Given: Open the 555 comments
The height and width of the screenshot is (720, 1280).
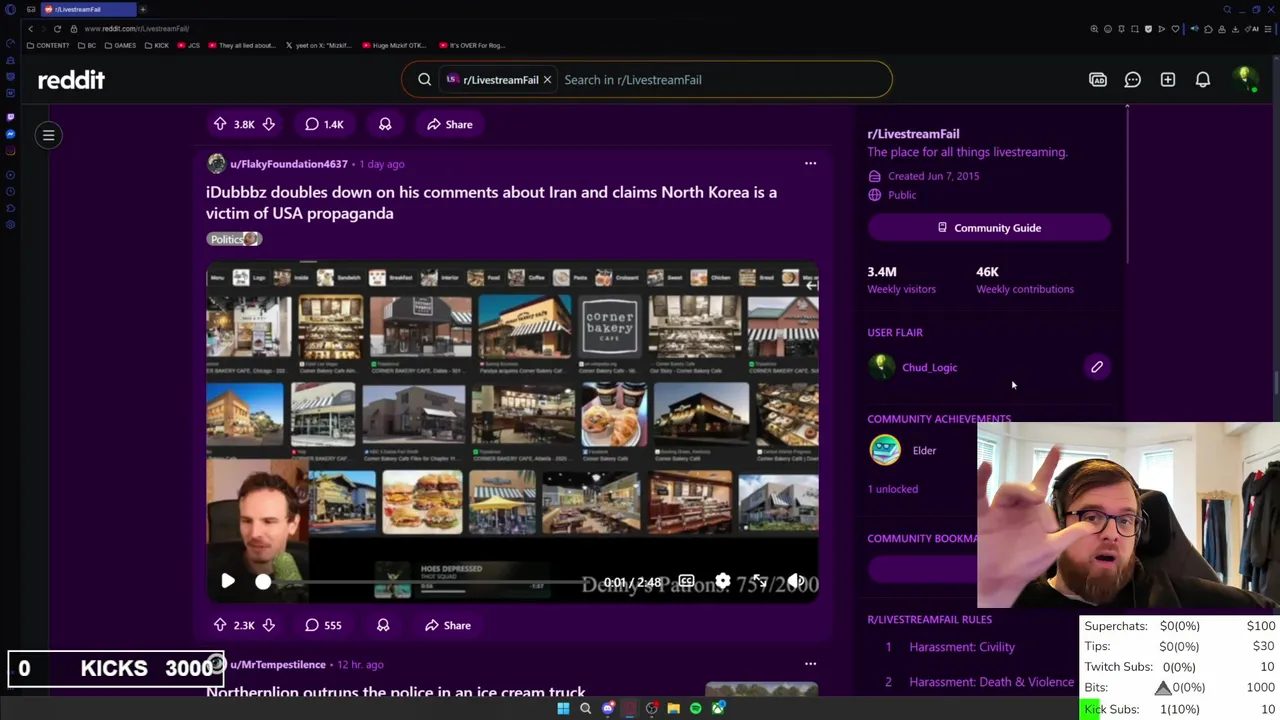Looking at the screenshot, I should pyautogui.click(x=323, y=625).
